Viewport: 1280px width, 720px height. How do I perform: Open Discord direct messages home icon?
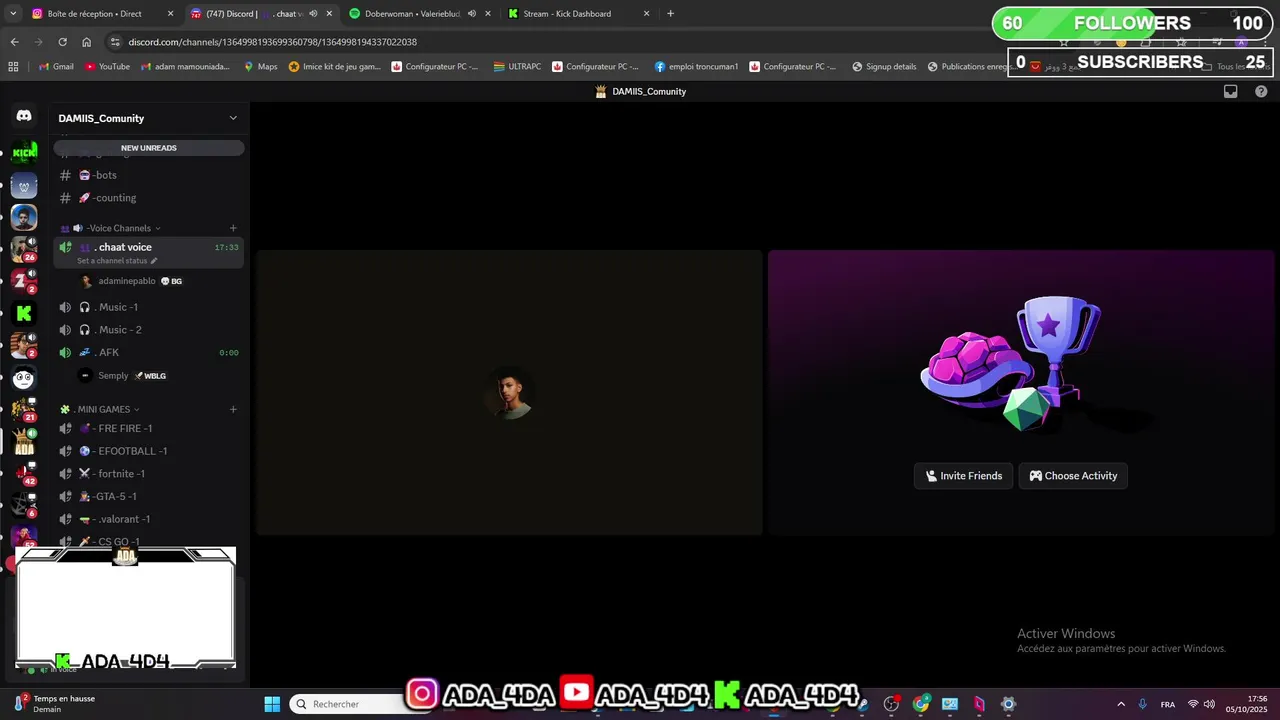tap(24, 116)
